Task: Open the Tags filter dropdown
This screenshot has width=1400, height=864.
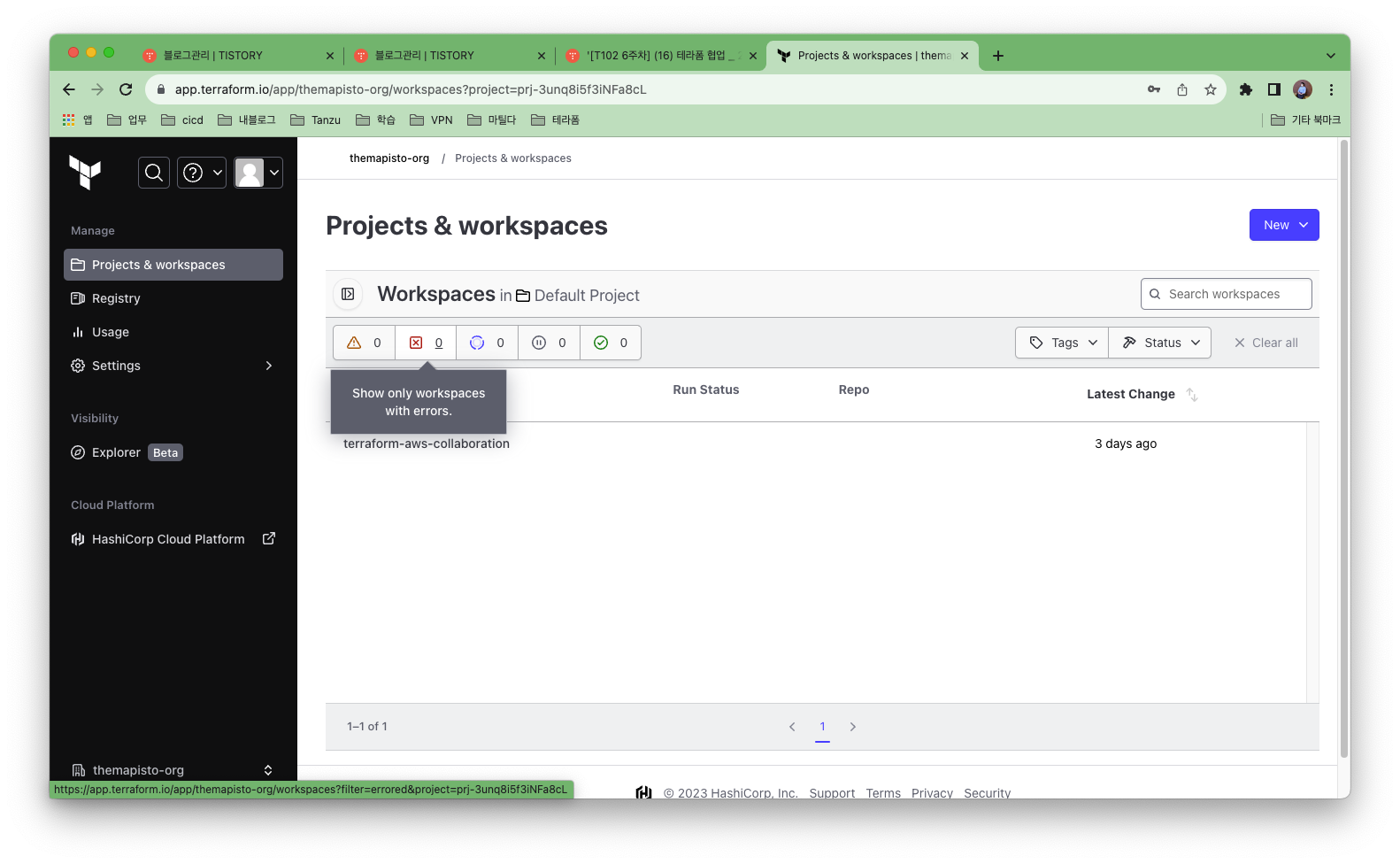Action: click(x=1062, y=343)
